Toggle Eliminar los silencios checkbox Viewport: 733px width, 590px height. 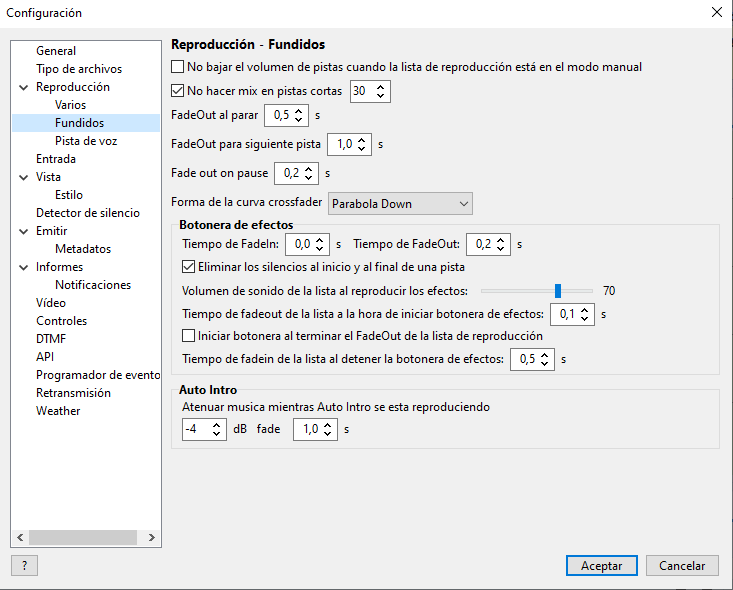(189, 267)
